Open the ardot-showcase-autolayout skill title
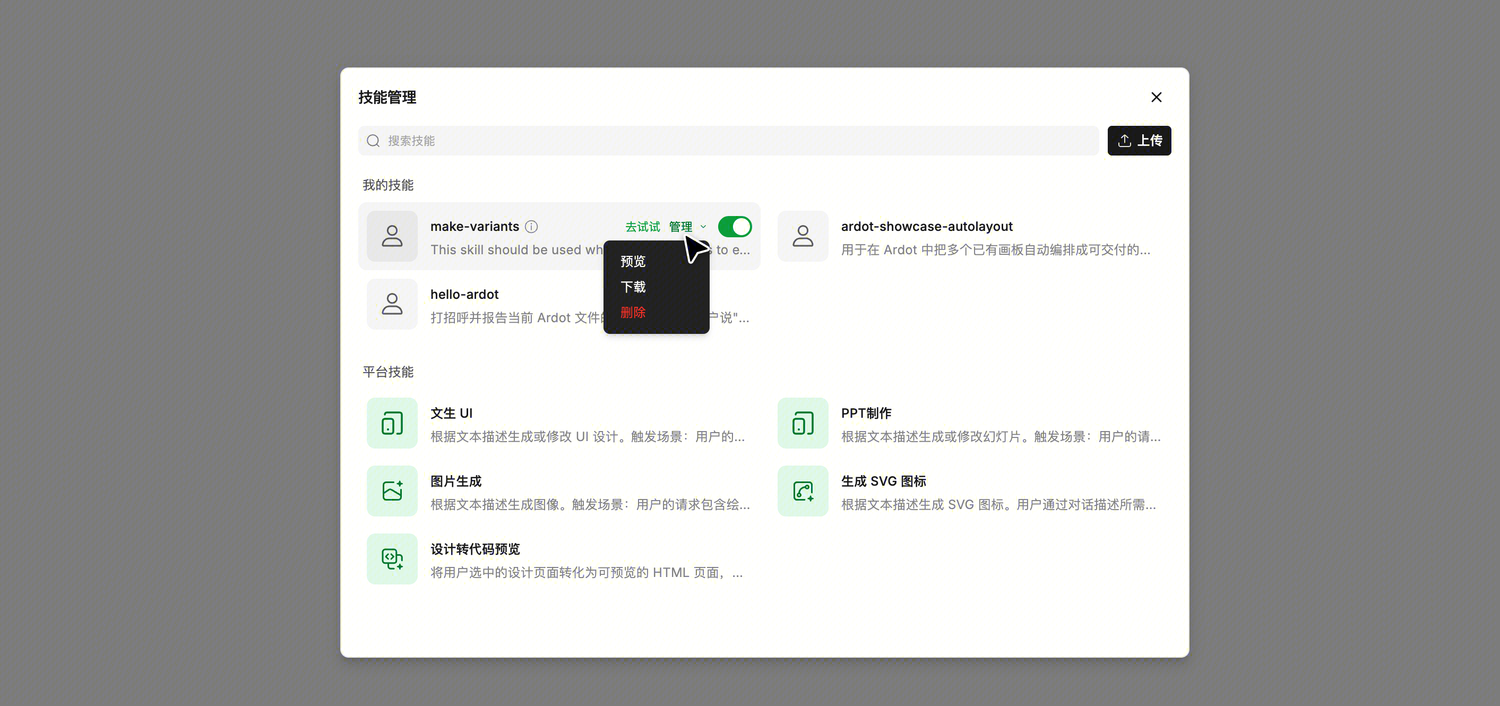 click(927, 227)
